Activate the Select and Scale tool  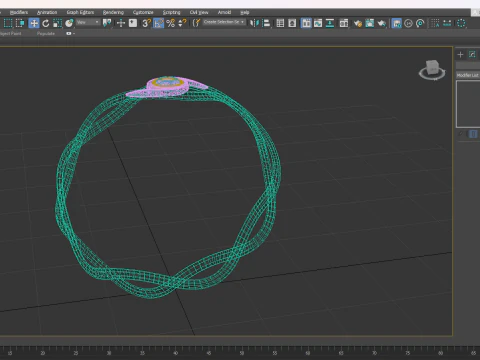coord(57,23)
